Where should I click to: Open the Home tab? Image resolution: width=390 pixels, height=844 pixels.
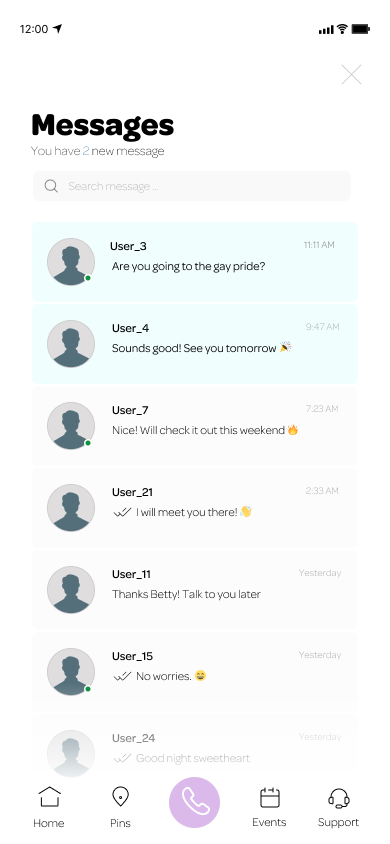[x=49, y=807]
